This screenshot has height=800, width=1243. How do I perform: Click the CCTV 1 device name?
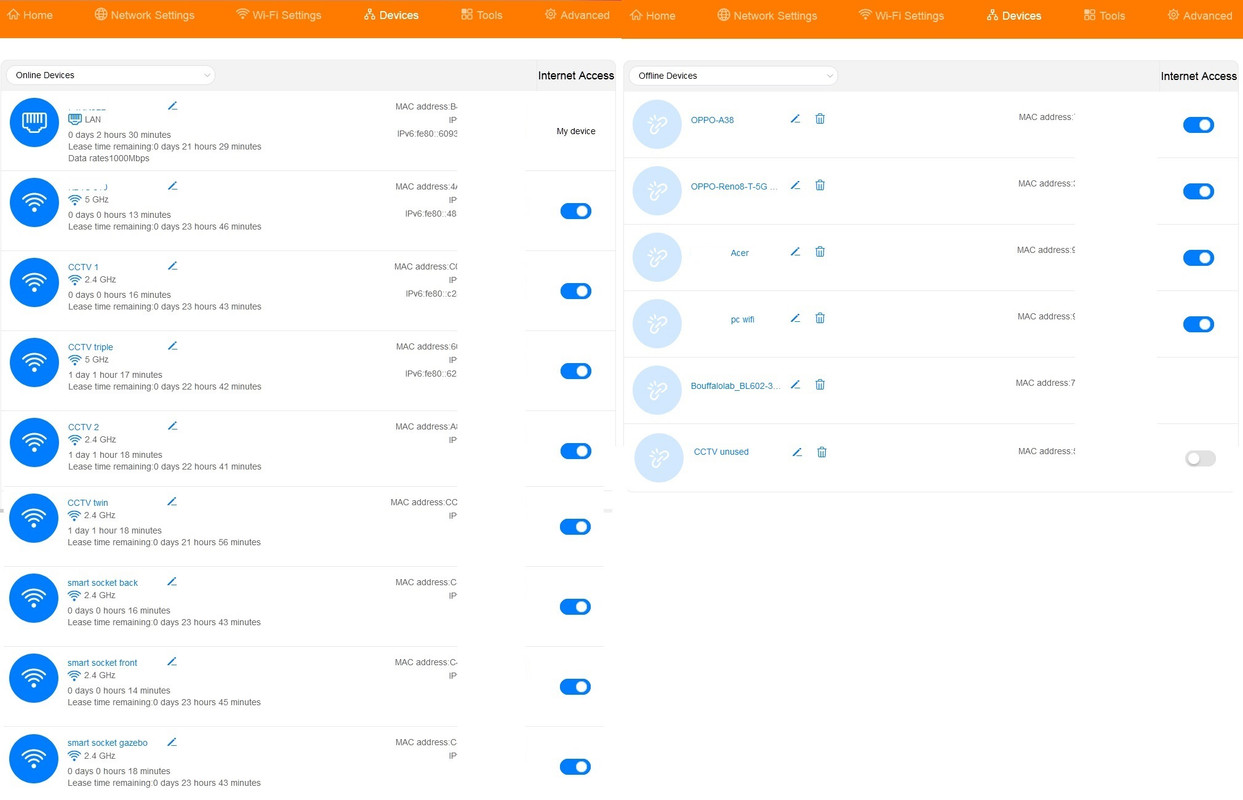point(83,267)
